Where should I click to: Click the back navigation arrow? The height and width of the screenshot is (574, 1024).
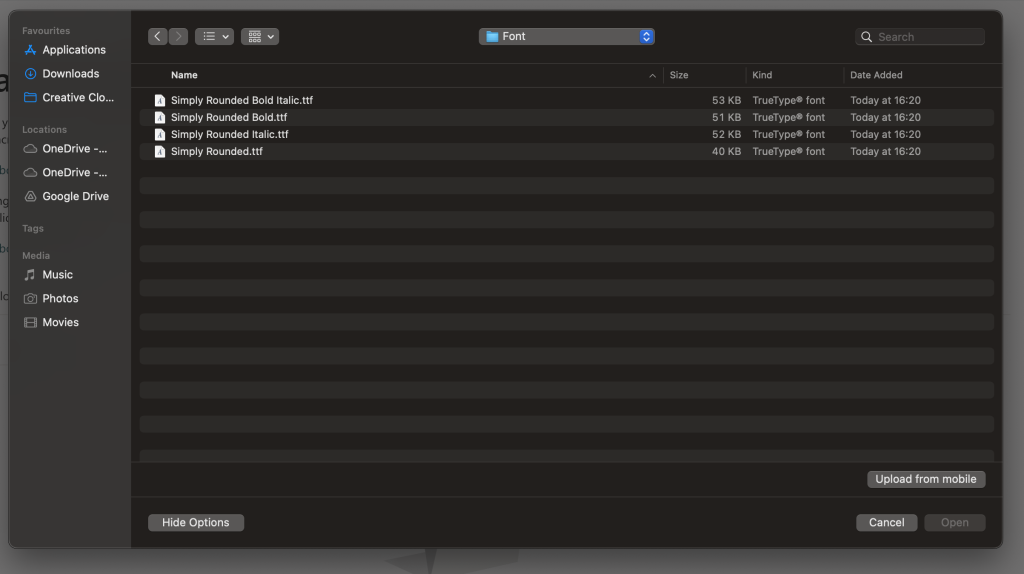(158, 37)
